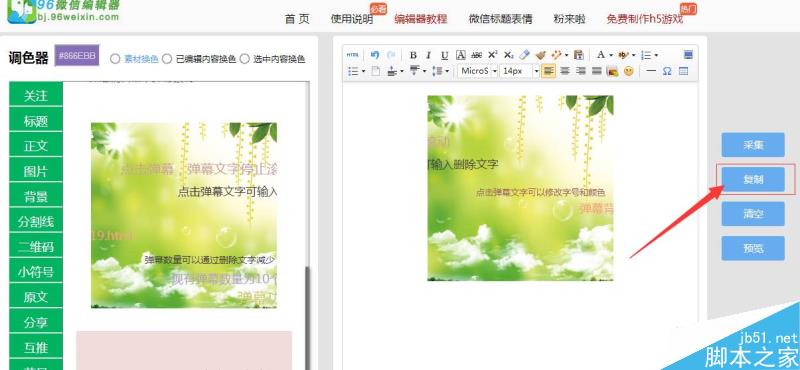Open special characters with the Ω icon

point(667,71)
